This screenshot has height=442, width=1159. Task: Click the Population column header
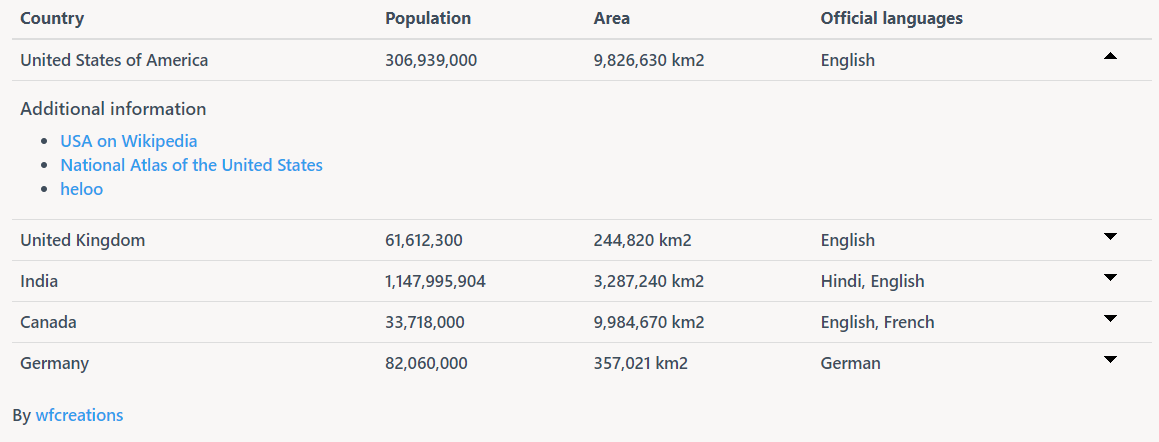[x=428, y=18]
